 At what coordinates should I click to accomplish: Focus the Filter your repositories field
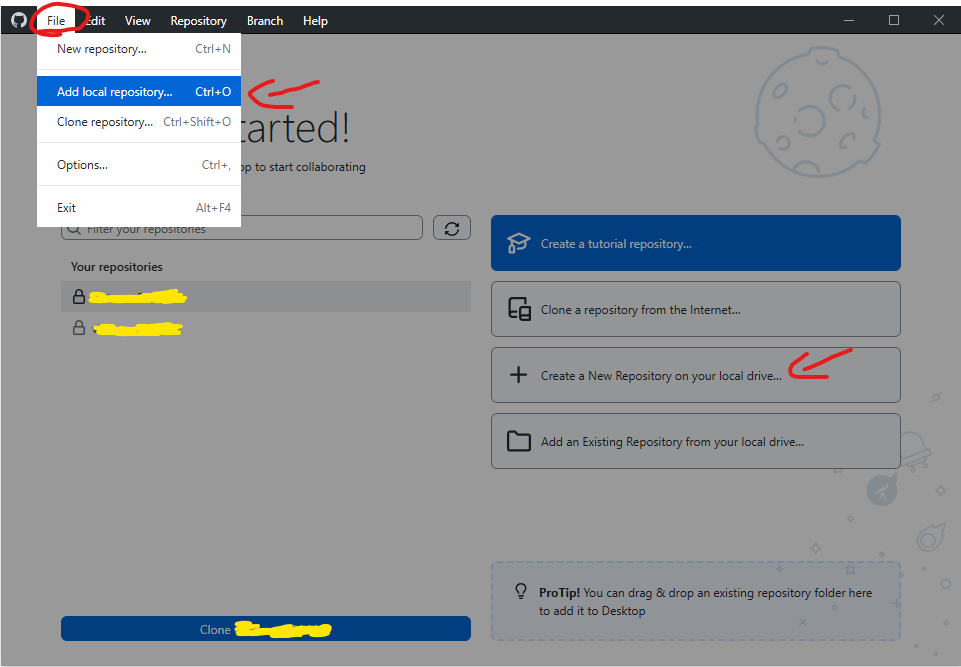242,228
